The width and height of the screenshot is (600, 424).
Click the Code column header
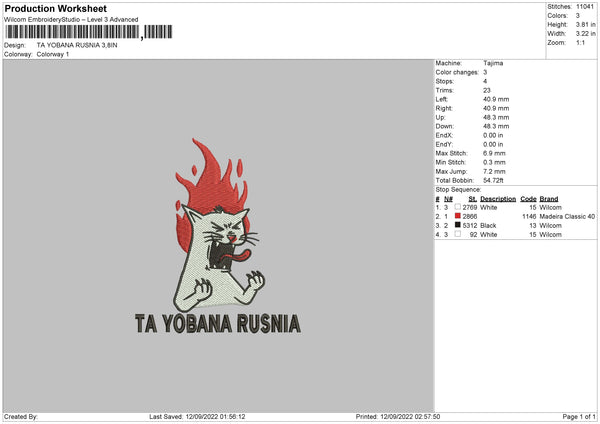coord(529,198)
